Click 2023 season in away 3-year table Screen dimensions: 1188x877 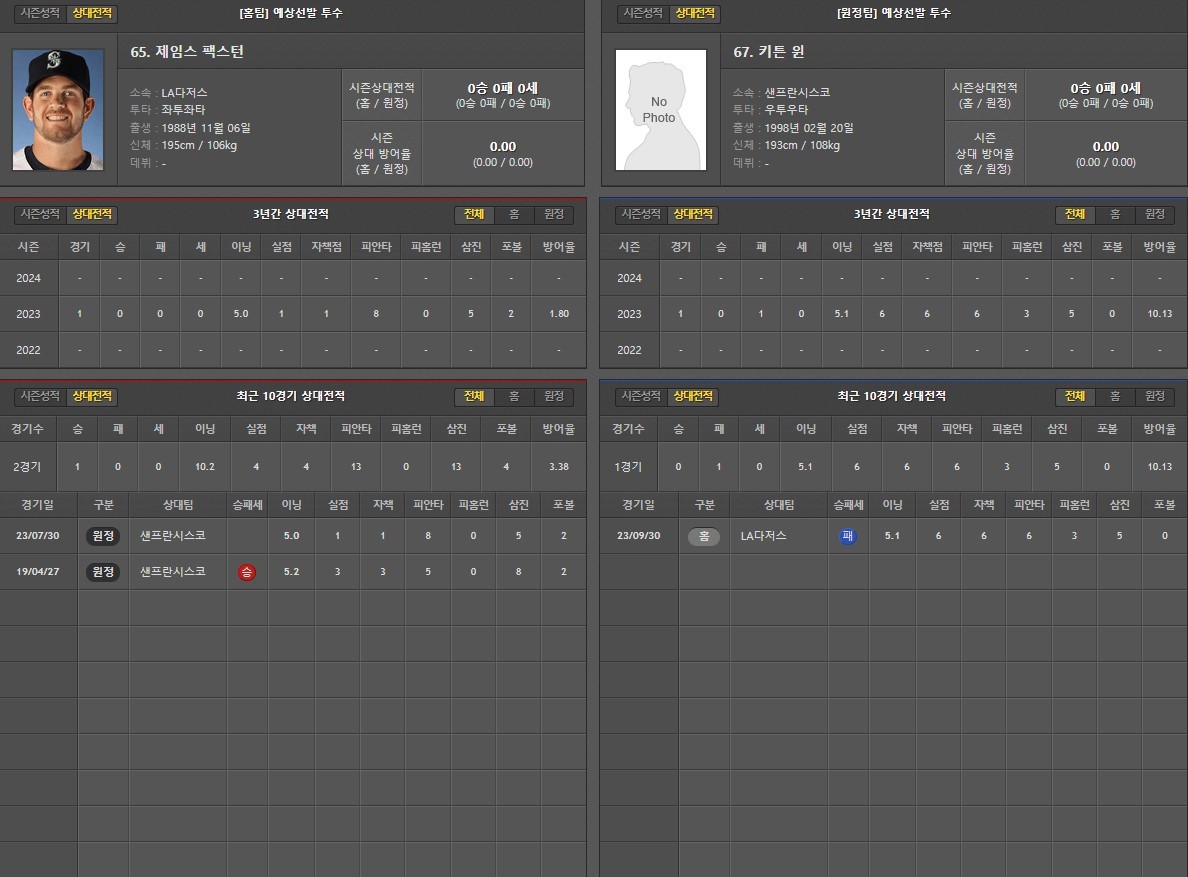tap(630, 314)
